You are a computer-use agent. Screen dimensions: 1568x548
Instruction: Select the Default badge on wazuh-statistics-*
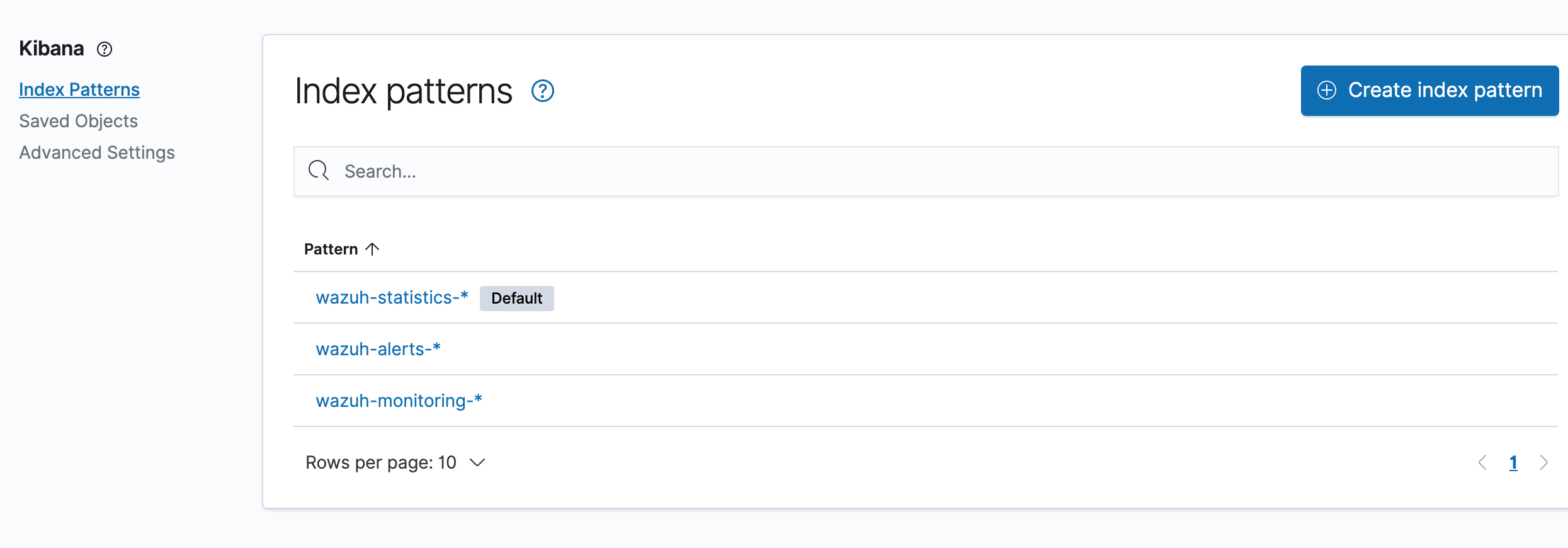pyautogui.click(x=516, y=298)
